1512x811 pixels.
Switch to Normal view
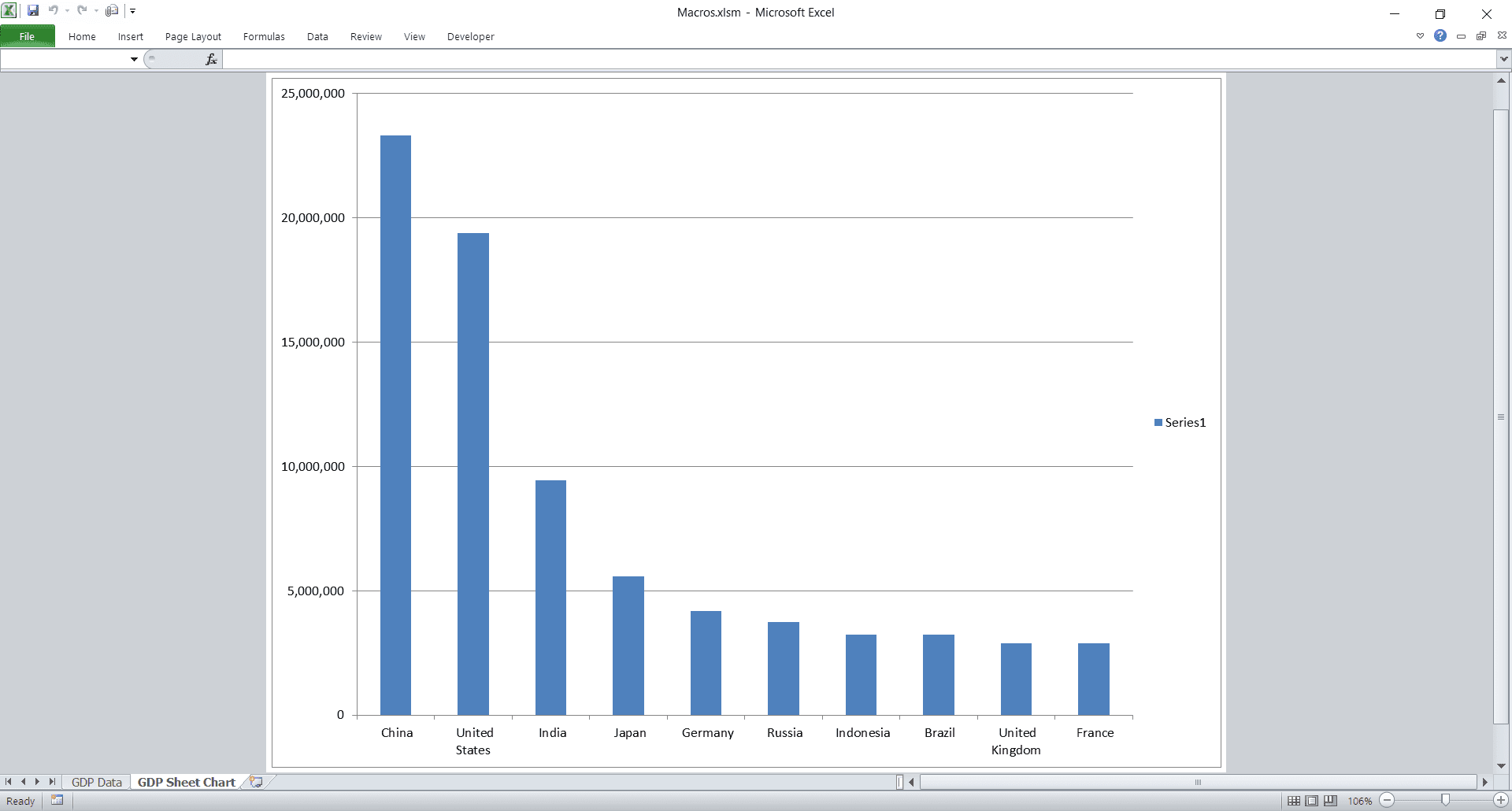click(1294, 801)
